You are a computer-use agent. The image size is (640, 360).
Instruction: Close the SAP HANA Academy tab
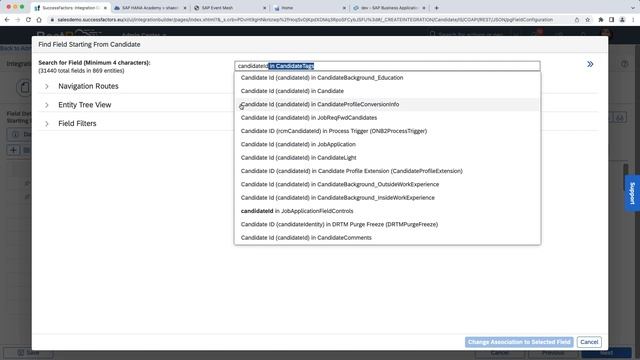click(x=184, y=8)
